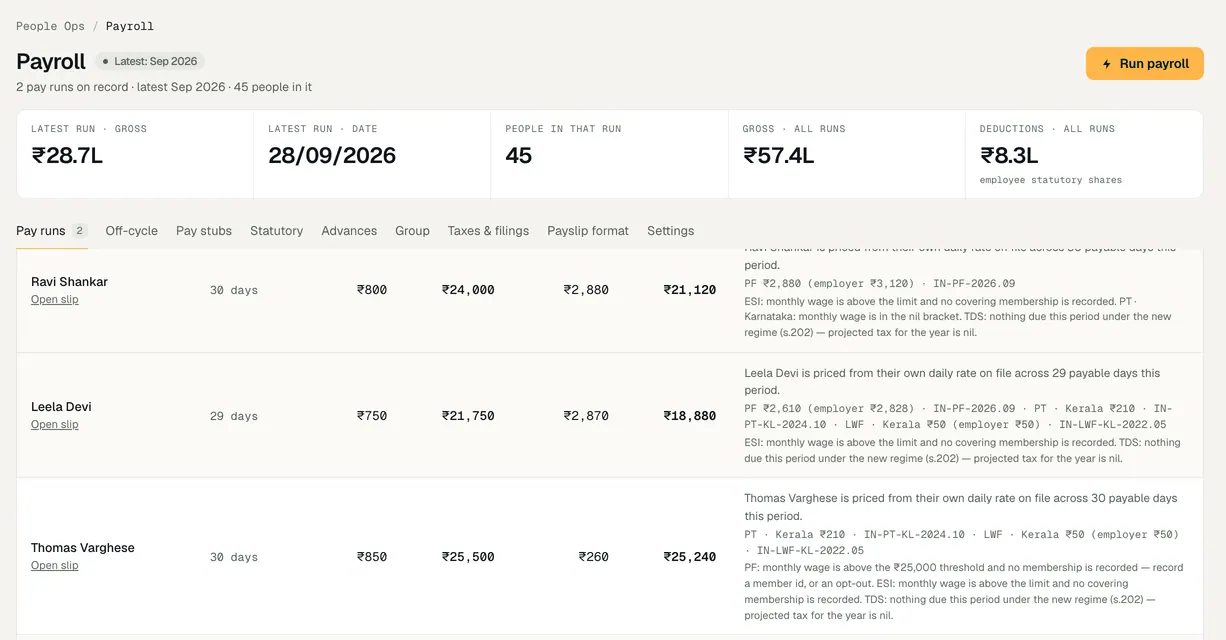This screenshot has height=640, width=1226.
Task: Open slip for Thomas Varghese
Action: click(x=55, y=566)
